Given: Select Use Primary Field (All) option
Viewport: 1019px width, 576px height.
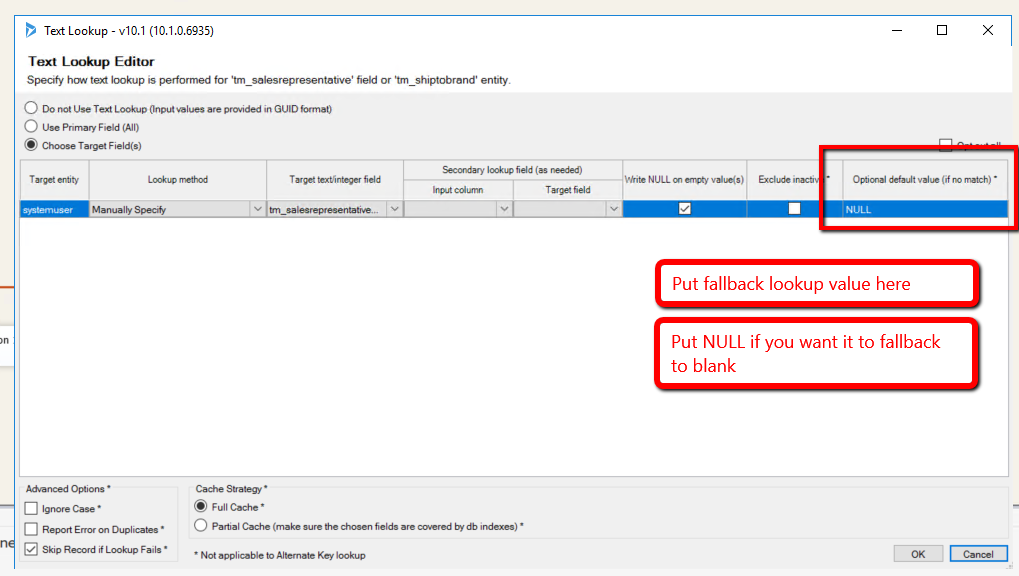Looking at the screenshot, I should (x=31, y=126).
